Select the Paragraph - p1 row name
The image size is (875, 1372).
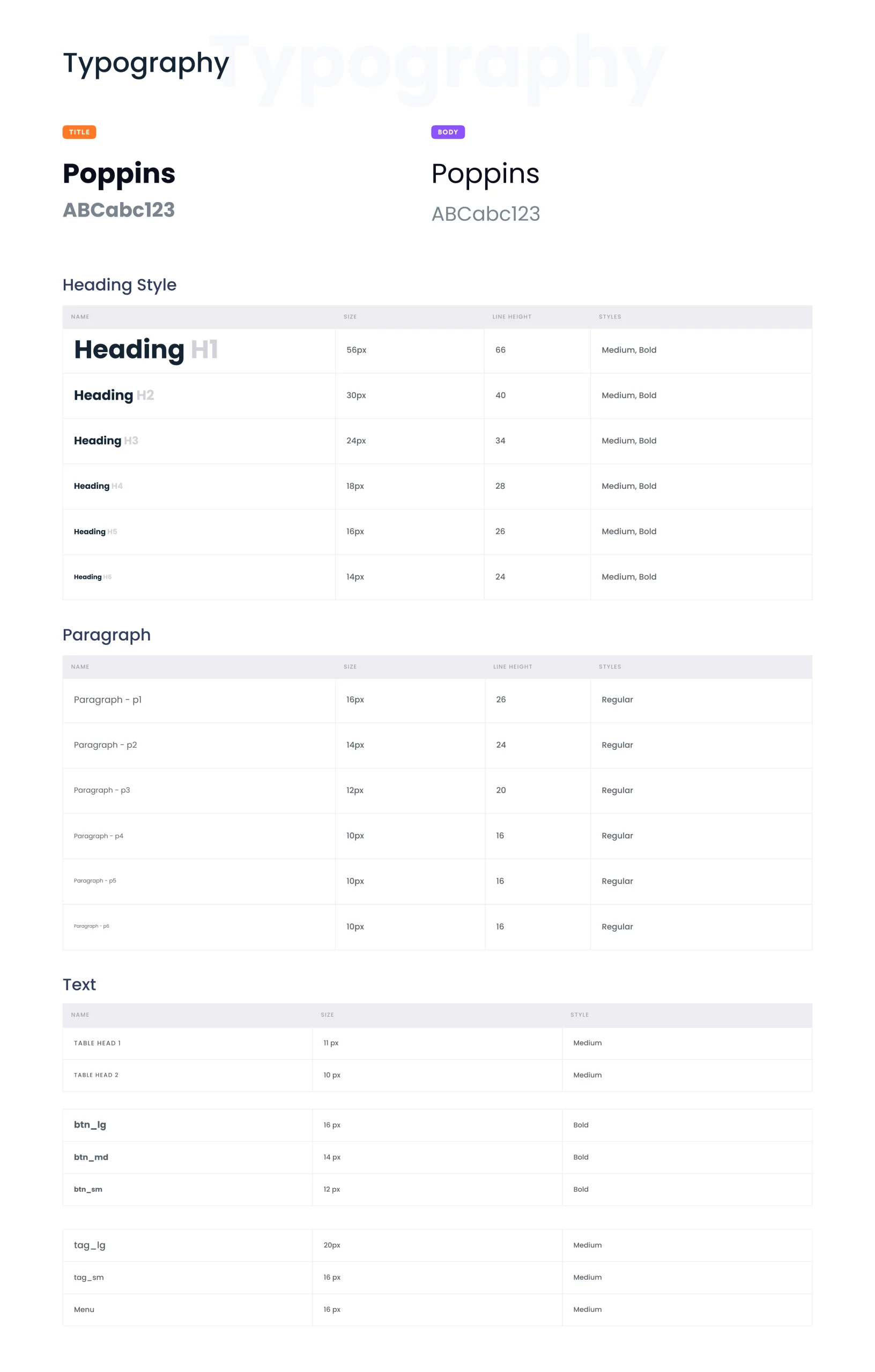(107, 699)
